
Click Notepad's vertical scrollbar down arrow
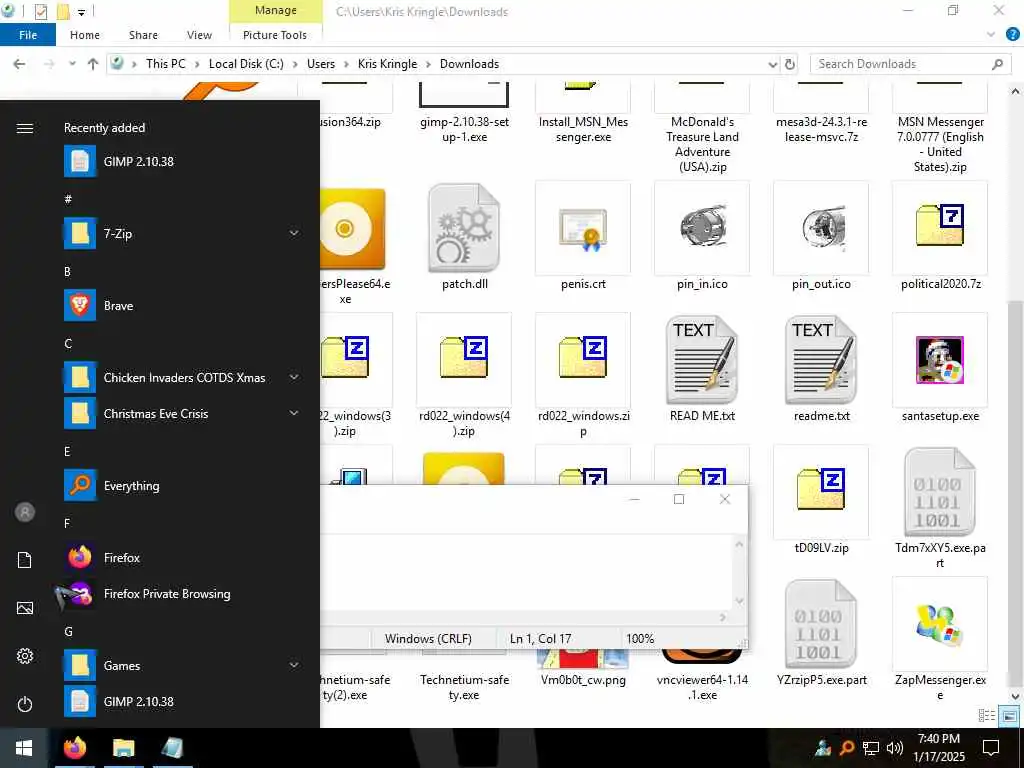(x=739, y=601)
